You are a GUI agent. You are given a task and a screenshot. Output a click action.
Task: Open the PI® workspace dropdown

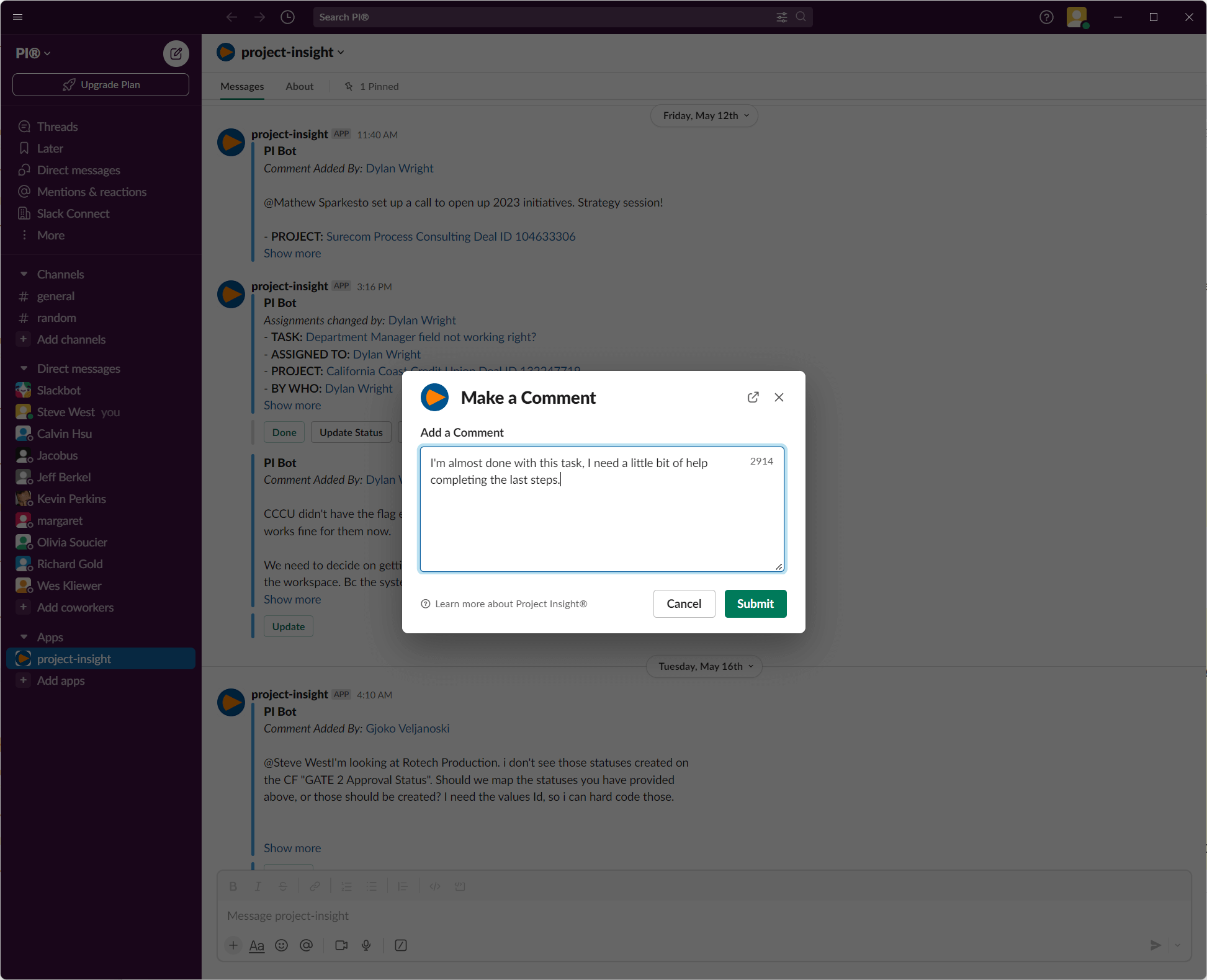[x=34, y=53]
